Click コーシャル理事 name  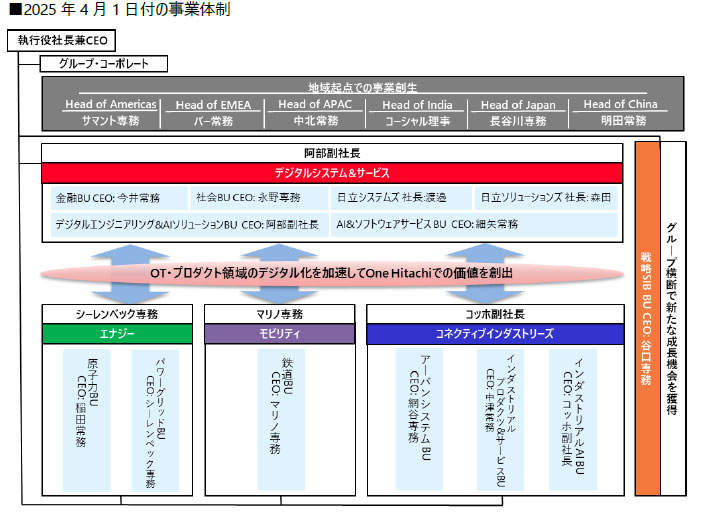point(417,121)
